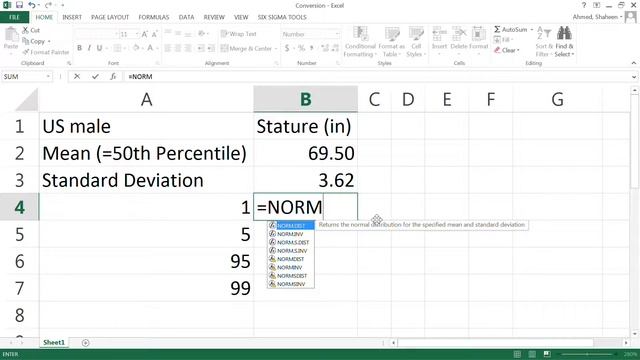Screen dimensions: 640x360
Task: Toggle Underline formatting
Action: [99, 48]
